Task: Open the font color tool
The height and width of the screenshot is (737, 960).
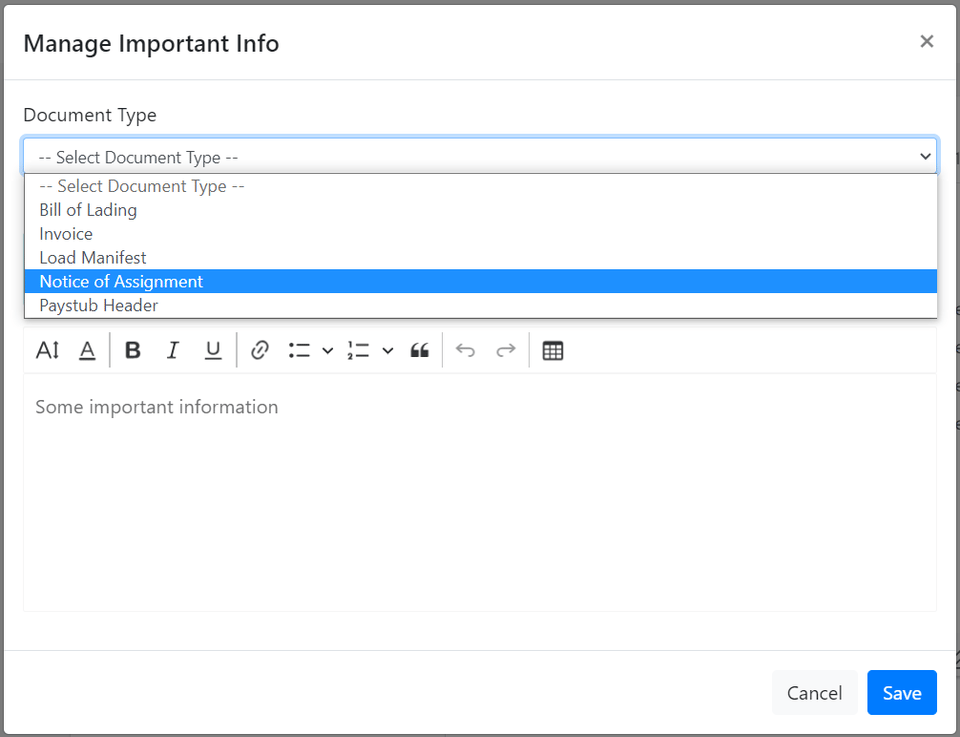Action: click(88, 350)
